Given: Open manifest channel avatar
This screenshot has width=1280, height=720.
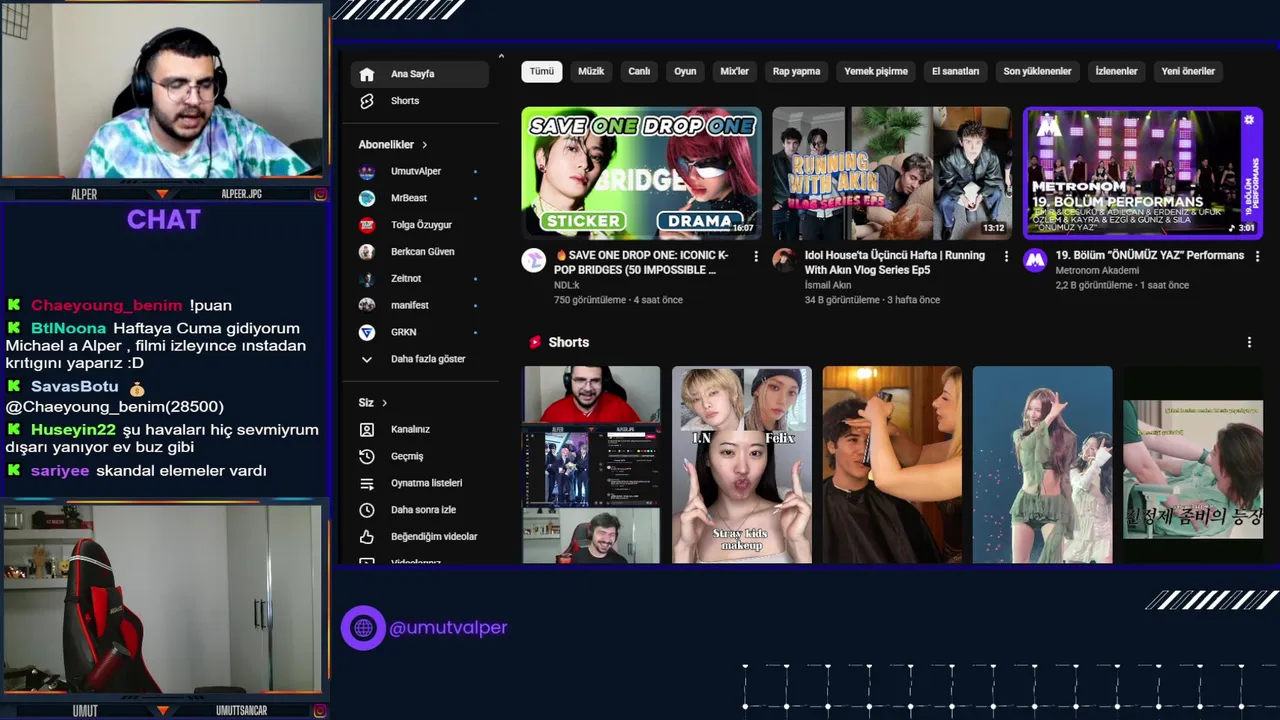Looking at the screenshot, I should [x=367, y=305].
